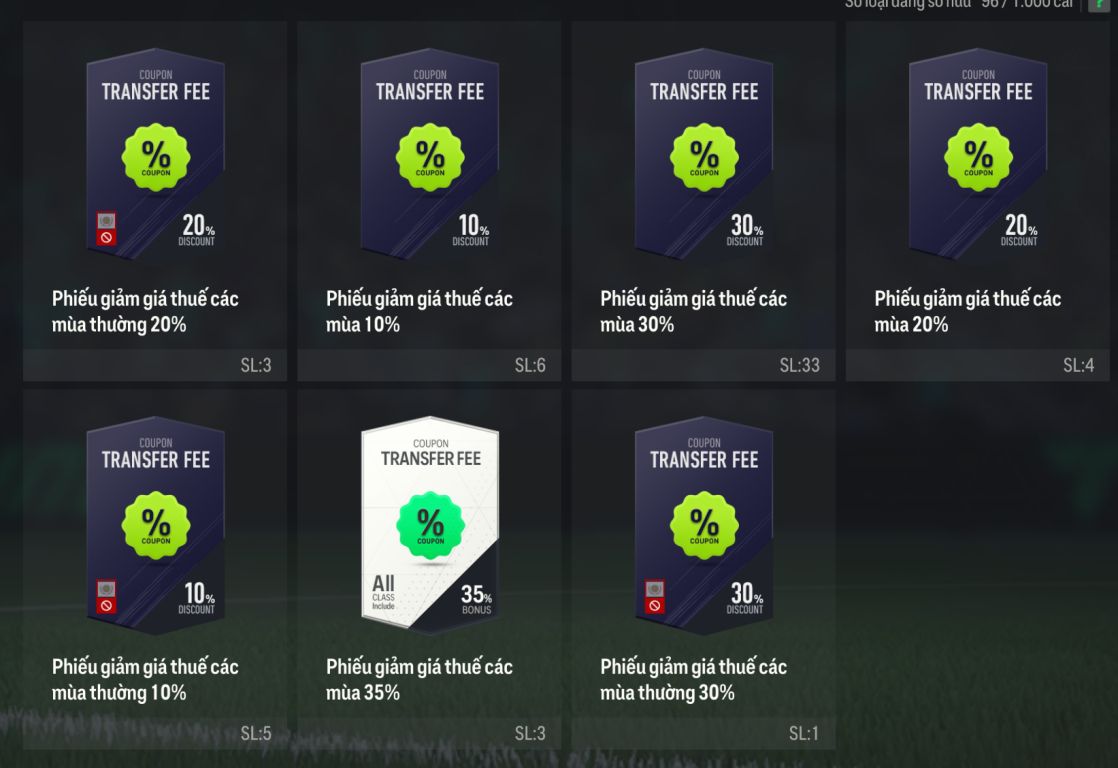Click the white All Class 35% bonus coupon
Image resolution: width=1118 pixels, height=768 pixels.
(429, 569)
